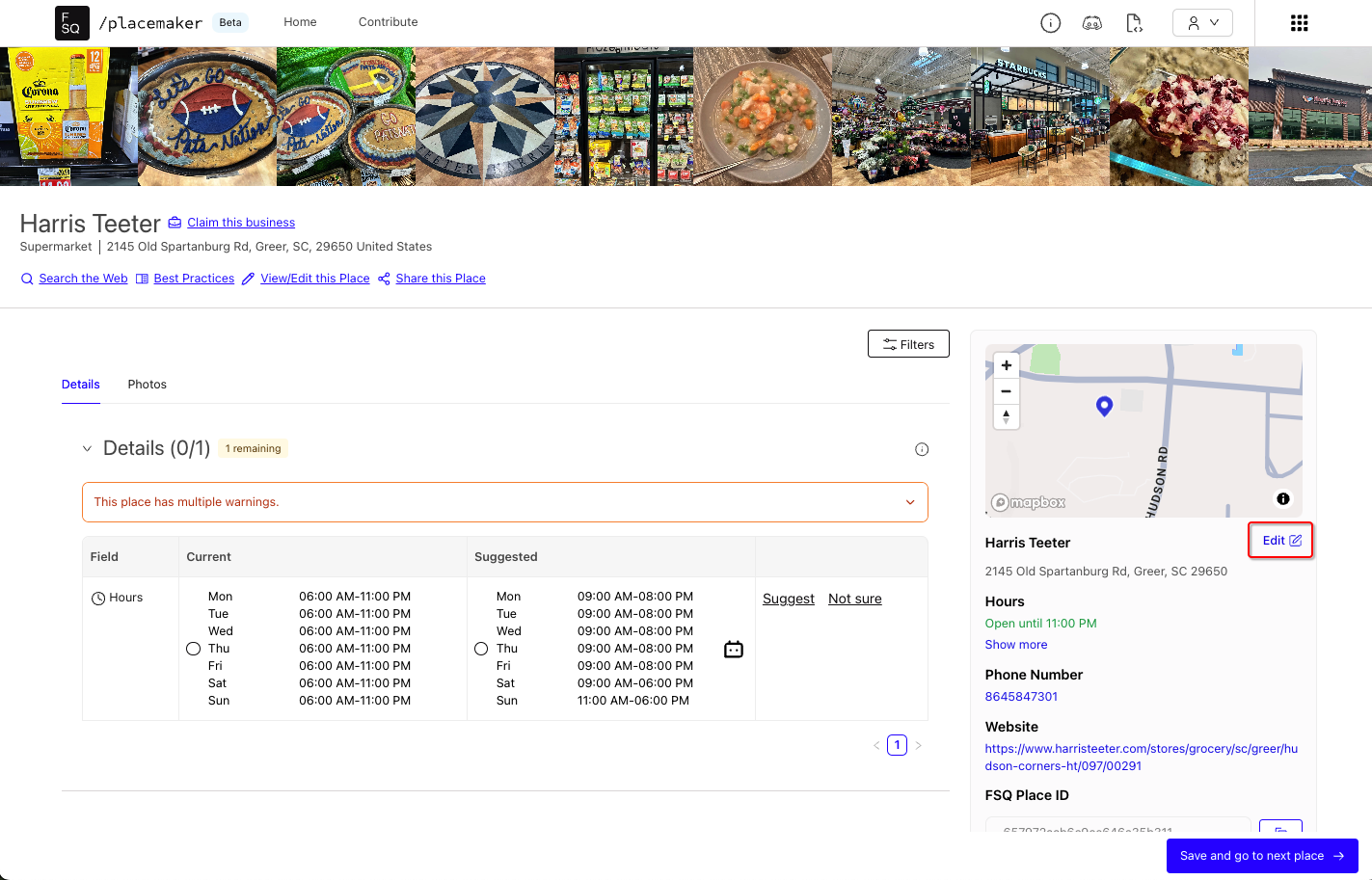1372x880 pixels.
Task: Click Not sure for Hours field
Action: pyautogui.click(x=855, y=599)
